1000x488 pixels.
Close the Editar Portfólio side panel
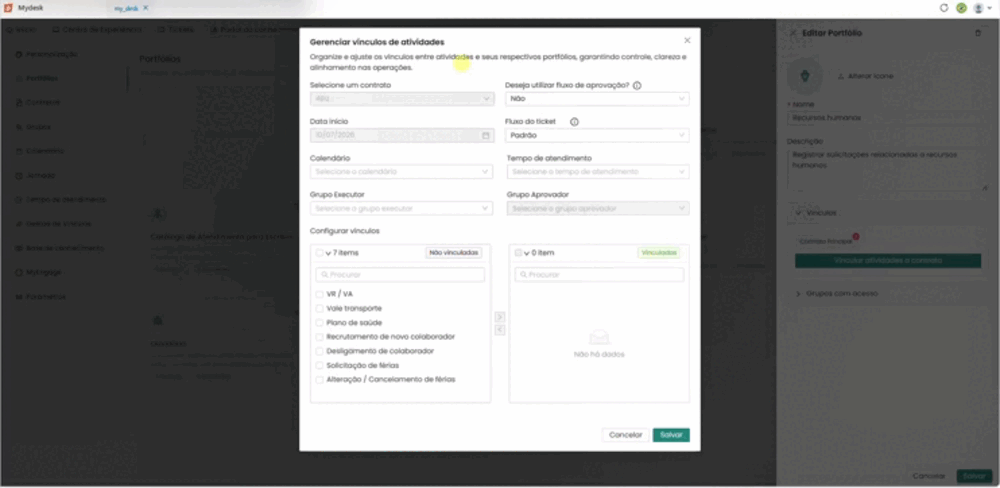793,33
